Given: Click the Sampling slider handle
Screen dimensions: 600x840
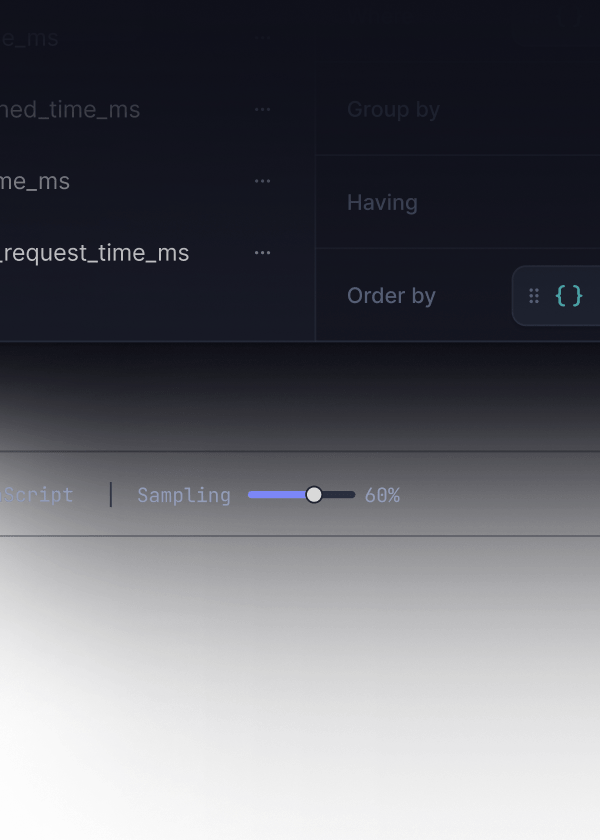Looking at the screenshot, I should [314, 495].
